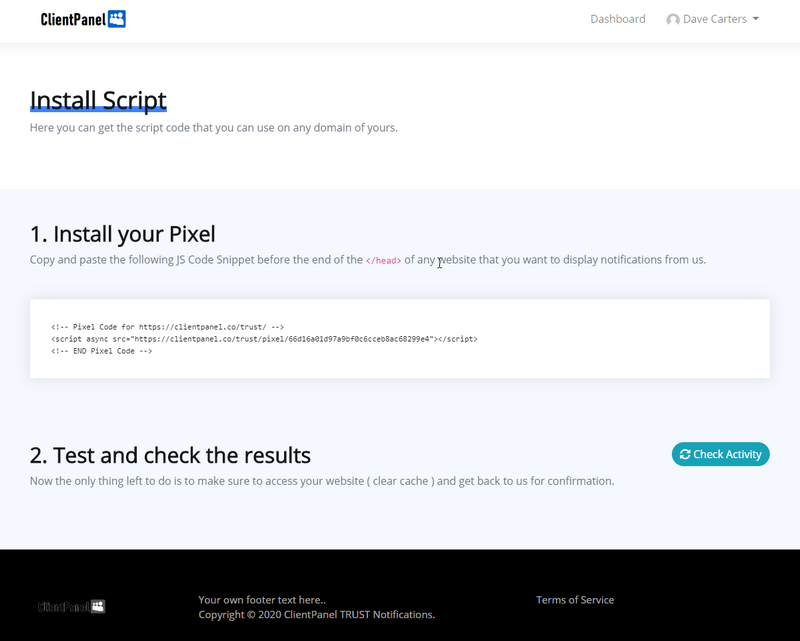Click the 'Here you can get the script code' subtitle

coord(213,128)
